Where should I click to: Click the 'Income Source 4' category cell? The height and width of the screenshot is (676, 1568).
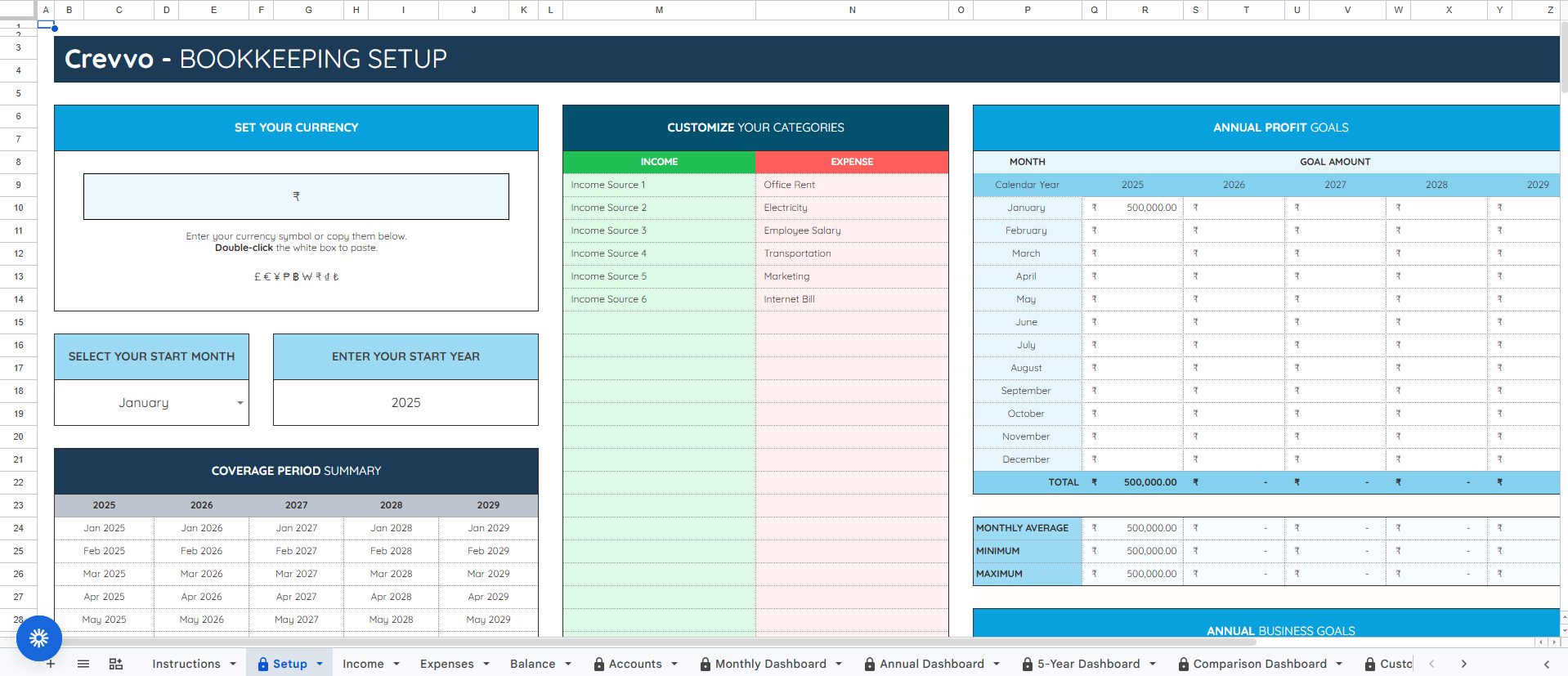[x=659, y=253]
